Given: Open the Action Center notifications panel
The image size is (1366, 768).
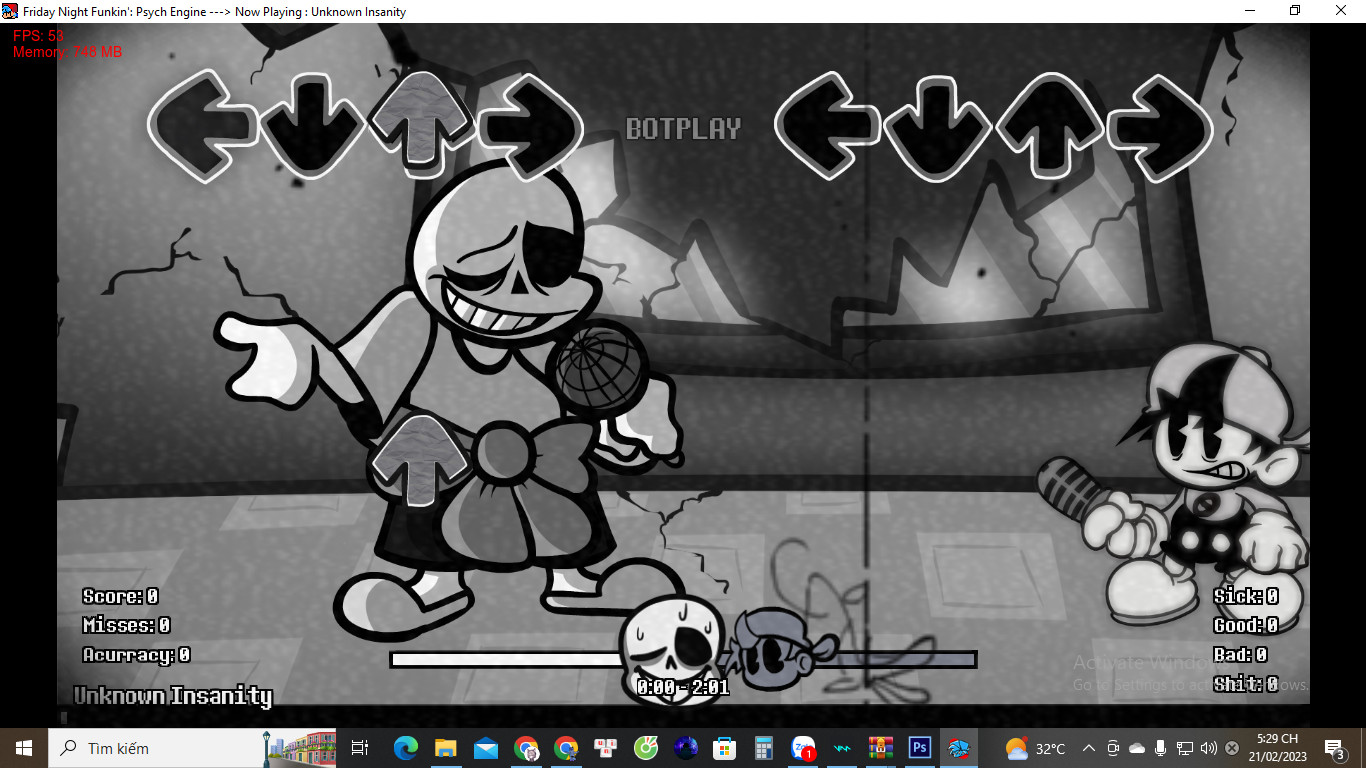Looking at the screenshot, I should pyautogui.click(x=1334, y=748).
